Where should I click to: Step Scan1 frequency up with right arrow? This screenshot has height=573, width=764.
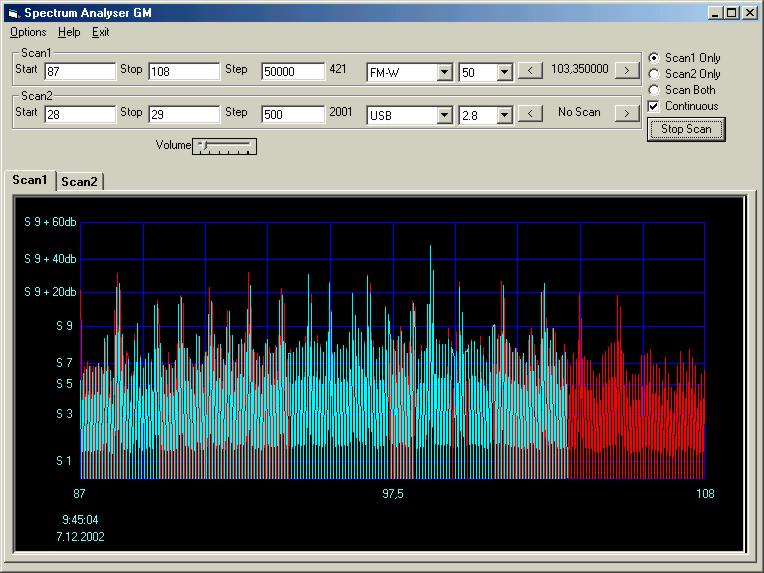point(627,71)
